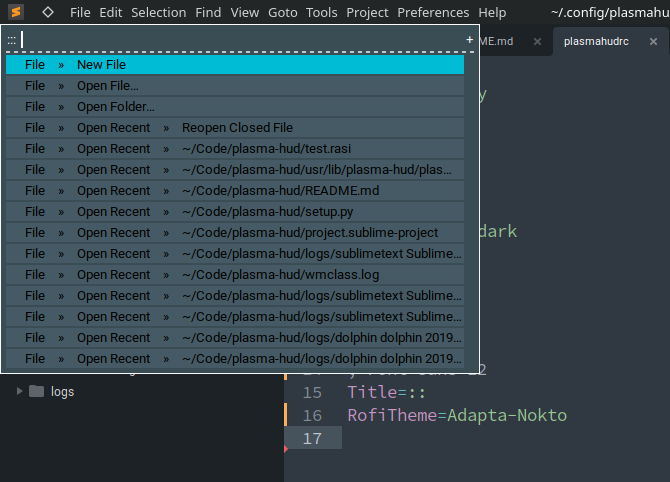The height and width of the screenshot is (482, 670).
Task: Open the Tools menu
Action: click(321, 12)
